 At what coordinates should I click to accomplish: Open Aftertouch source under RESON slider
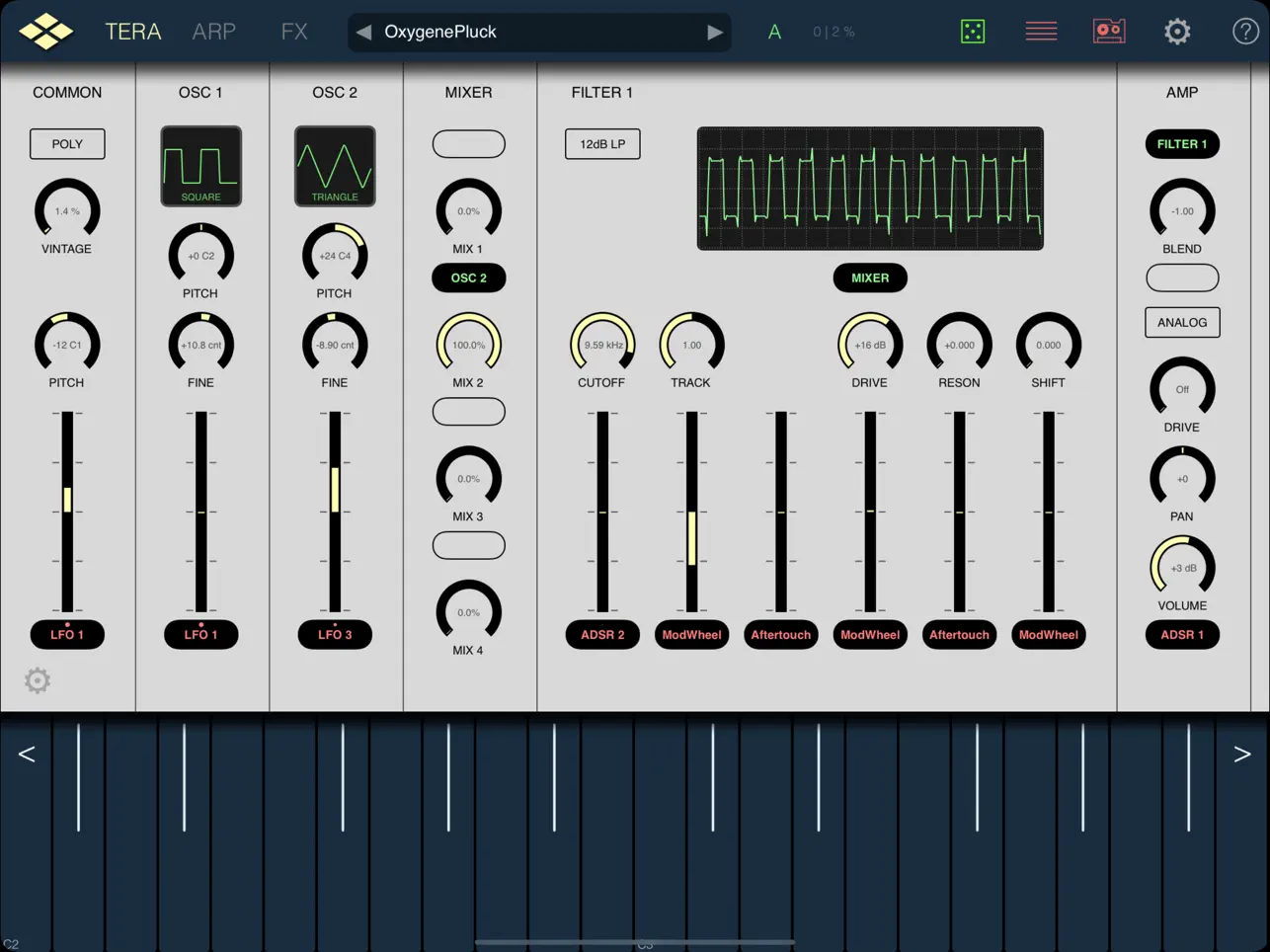pyautogui.click(x=959, y=635)
